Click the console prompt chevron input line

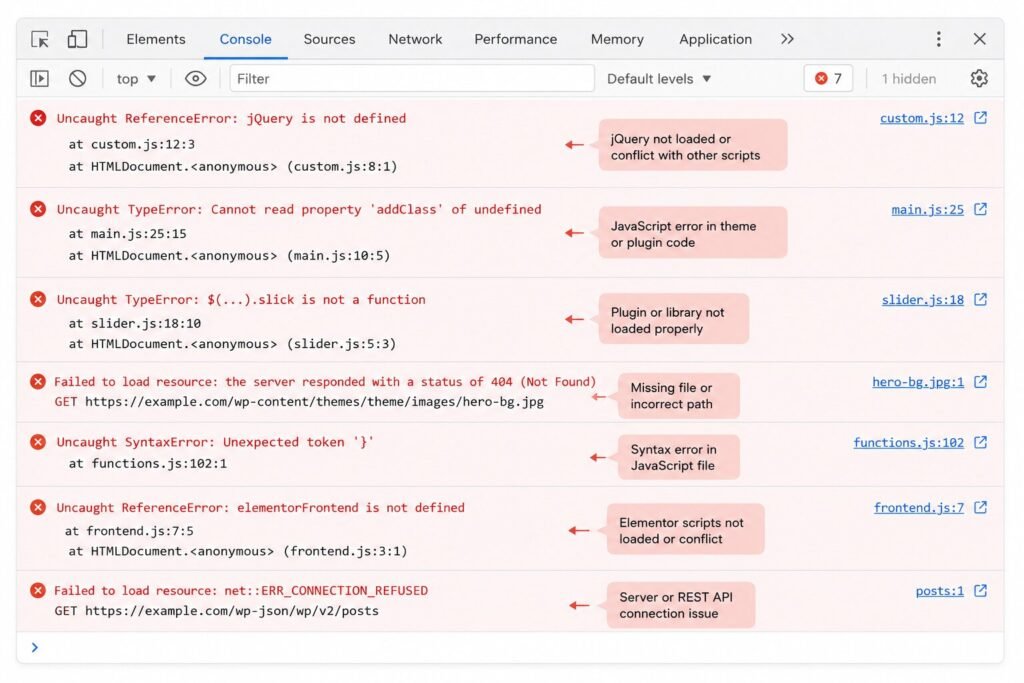click(510, 648)
